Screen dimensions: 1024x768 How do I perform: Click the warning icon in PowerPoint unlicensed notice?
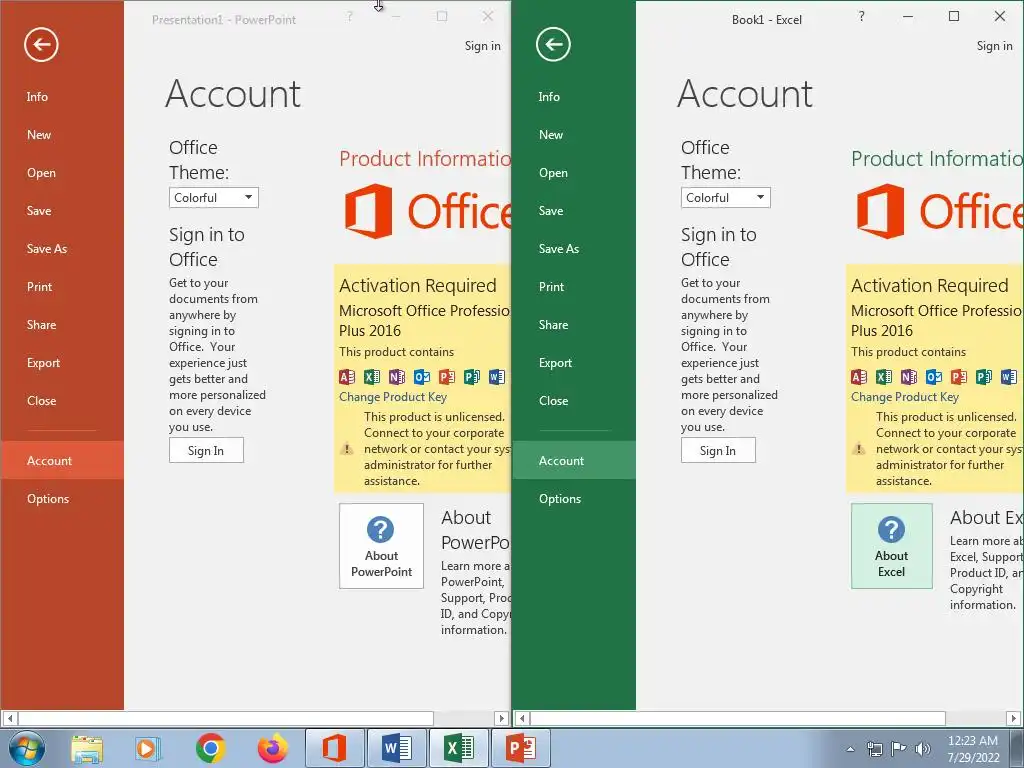[x=347, y=449]
